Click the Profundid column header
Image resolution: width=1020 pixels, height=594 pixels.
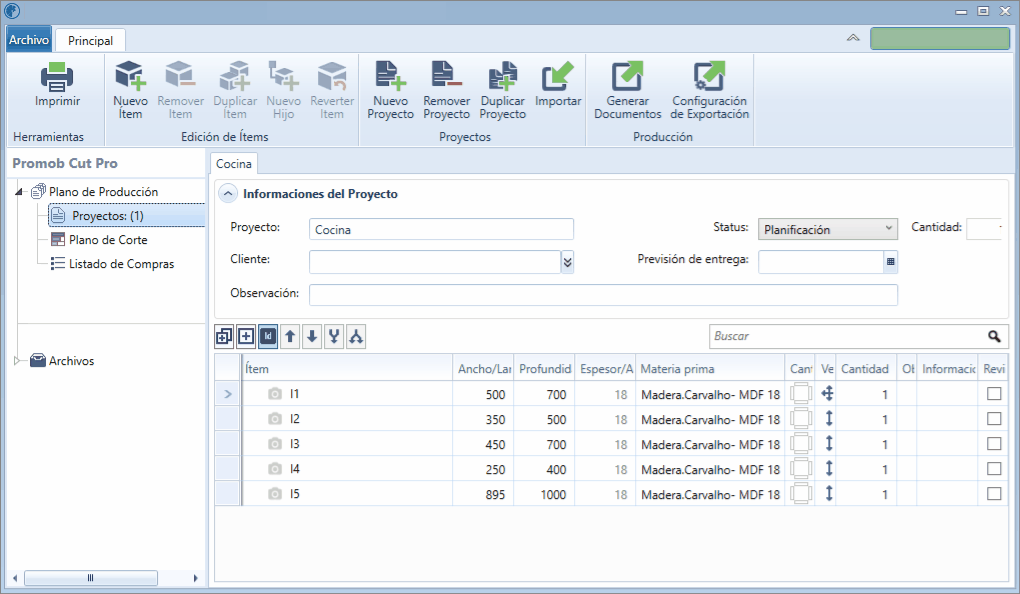pos(545,368)
